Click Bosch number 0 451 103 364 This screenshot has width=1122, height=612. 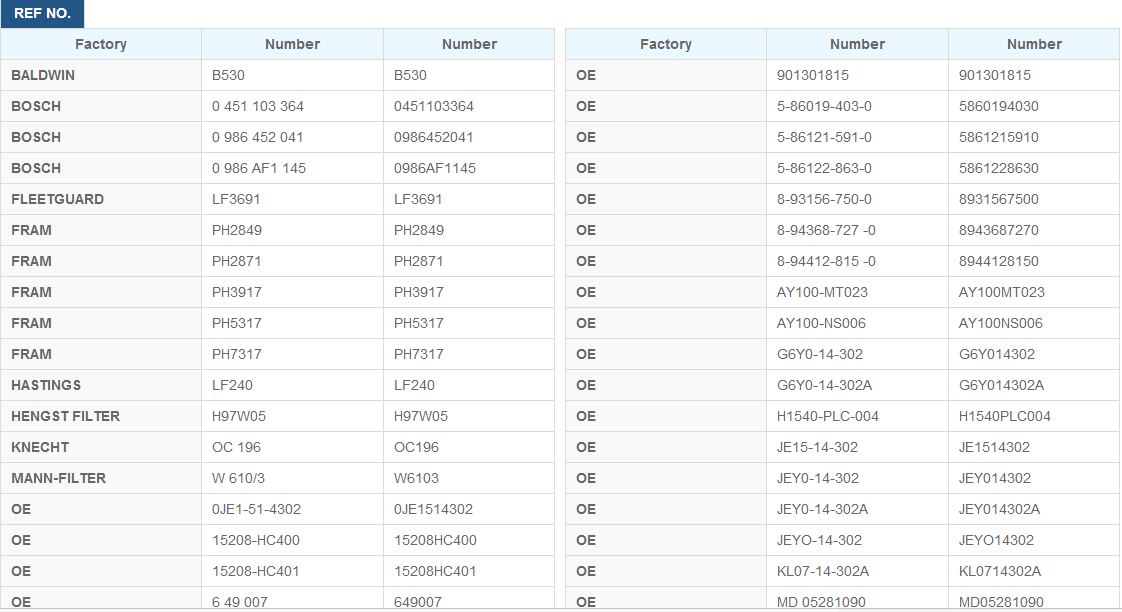pyautogui.click(x=258, y=106)
